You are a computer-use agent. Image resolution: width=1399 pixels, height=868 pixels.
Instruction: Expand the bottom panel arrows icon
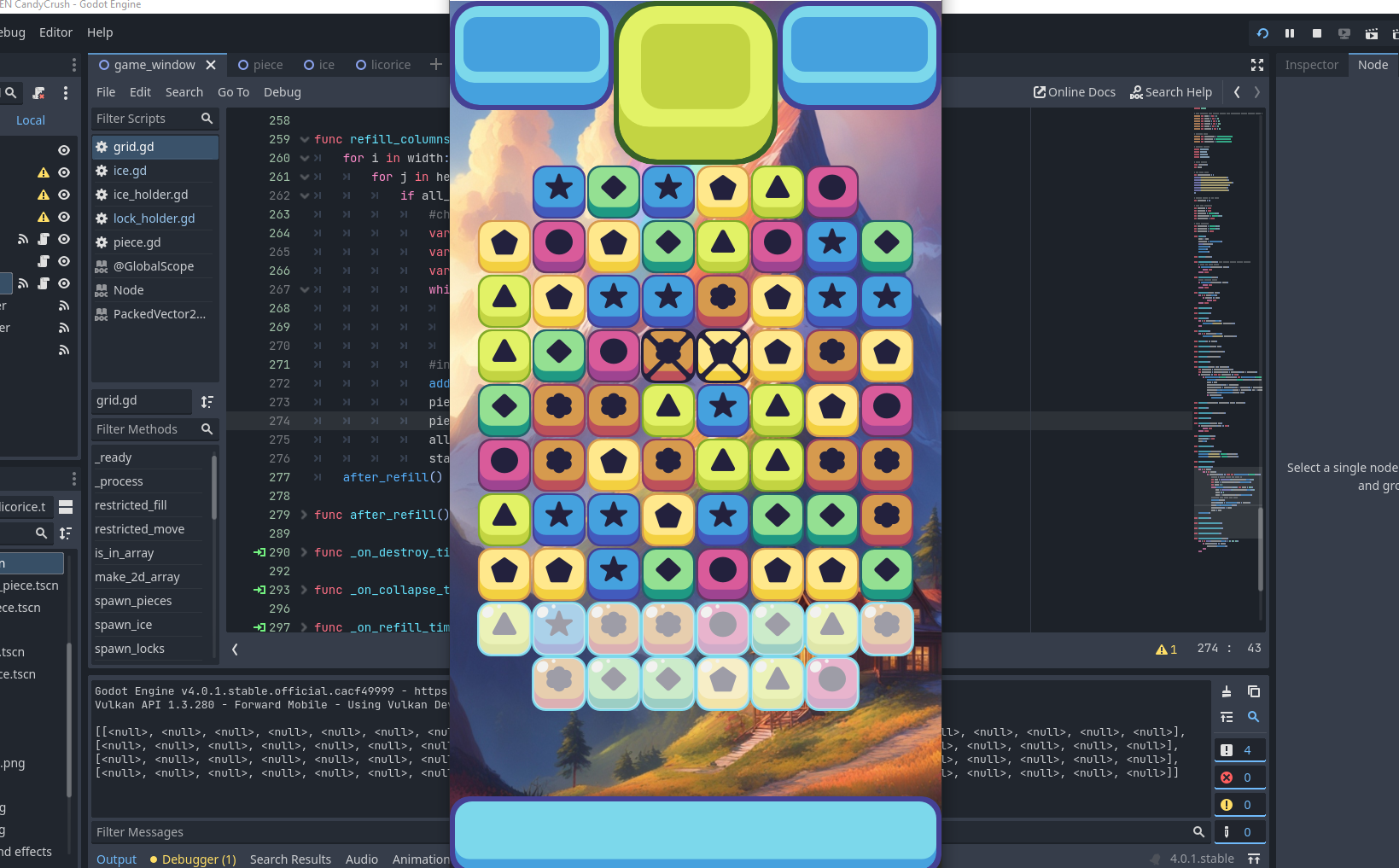point(1254,859)
